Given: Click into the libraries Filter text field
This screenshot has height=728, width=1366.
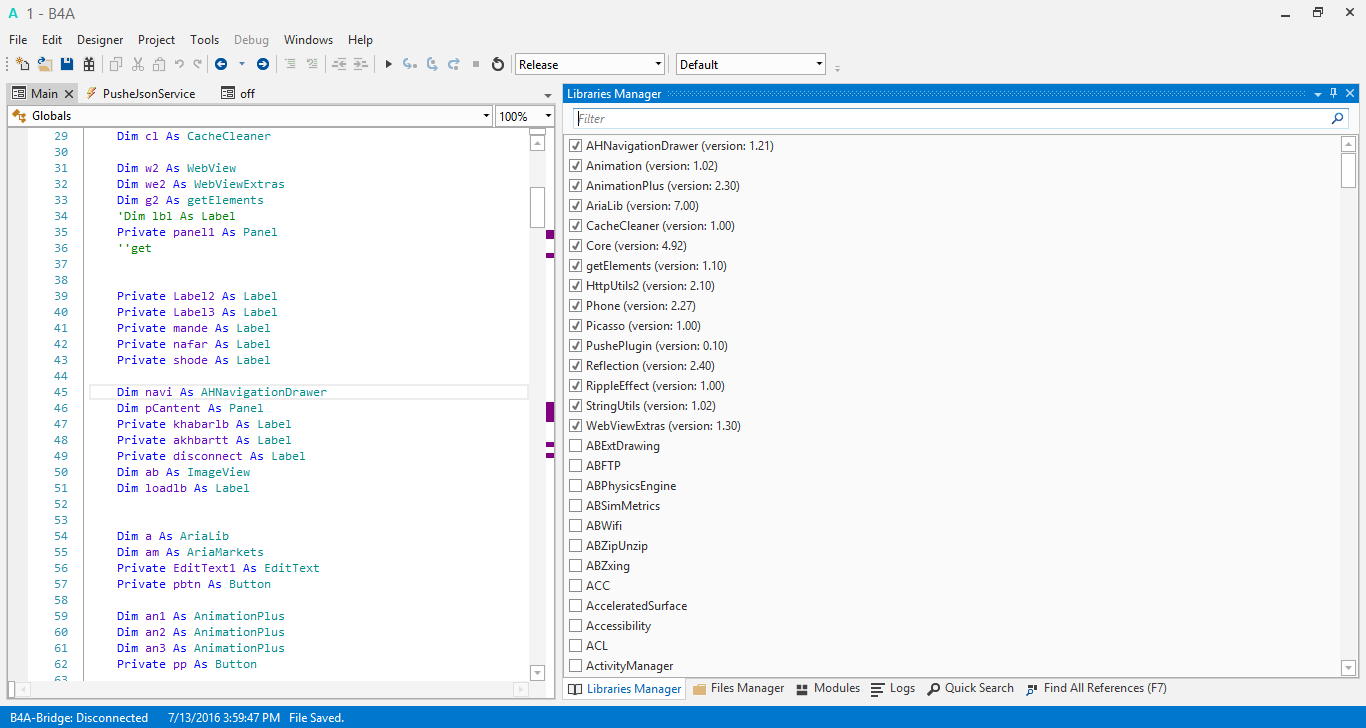Looking at the screenshot, I should (x=950, y=118).
